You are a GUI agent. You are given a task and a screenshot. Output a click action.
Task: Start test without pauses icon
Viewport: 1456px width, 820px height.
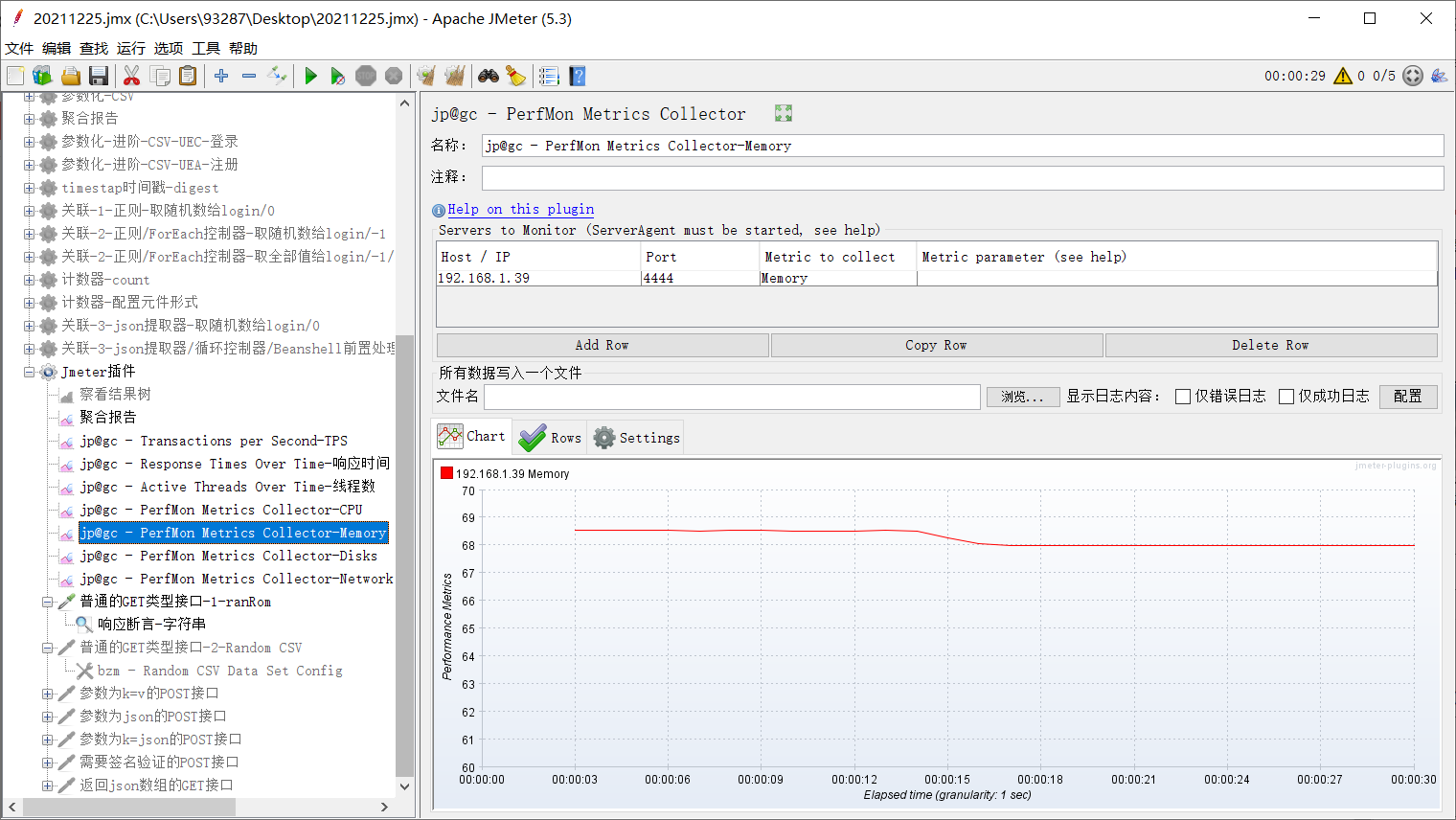coord(337,76)
